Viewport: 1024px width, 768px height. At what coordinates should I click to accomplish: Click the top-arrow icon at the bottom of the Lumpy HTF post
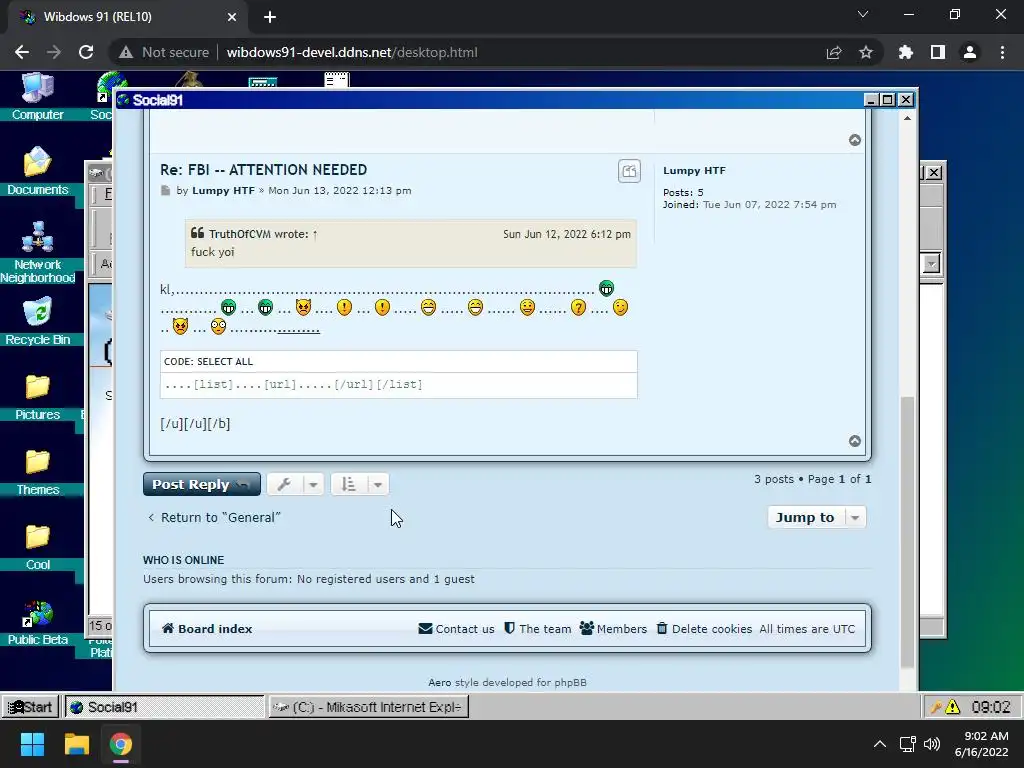click(854, 441)
